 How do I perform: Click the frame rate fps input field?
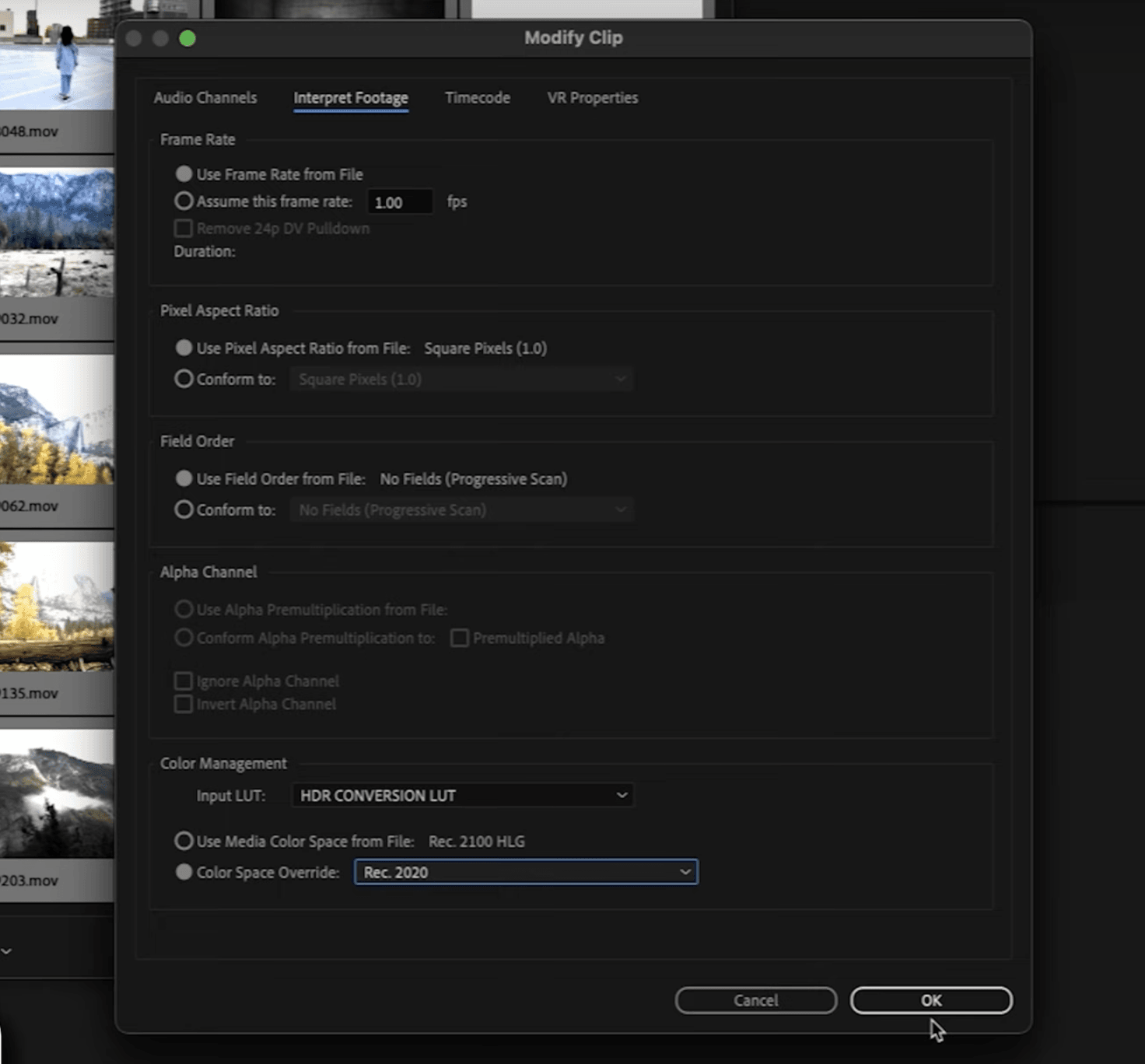point(399,202)
